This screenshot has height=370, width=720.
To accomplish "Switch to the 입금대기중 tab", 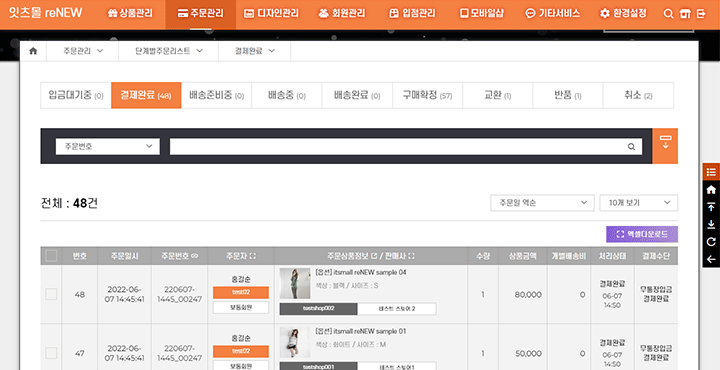I will [76, 95].
